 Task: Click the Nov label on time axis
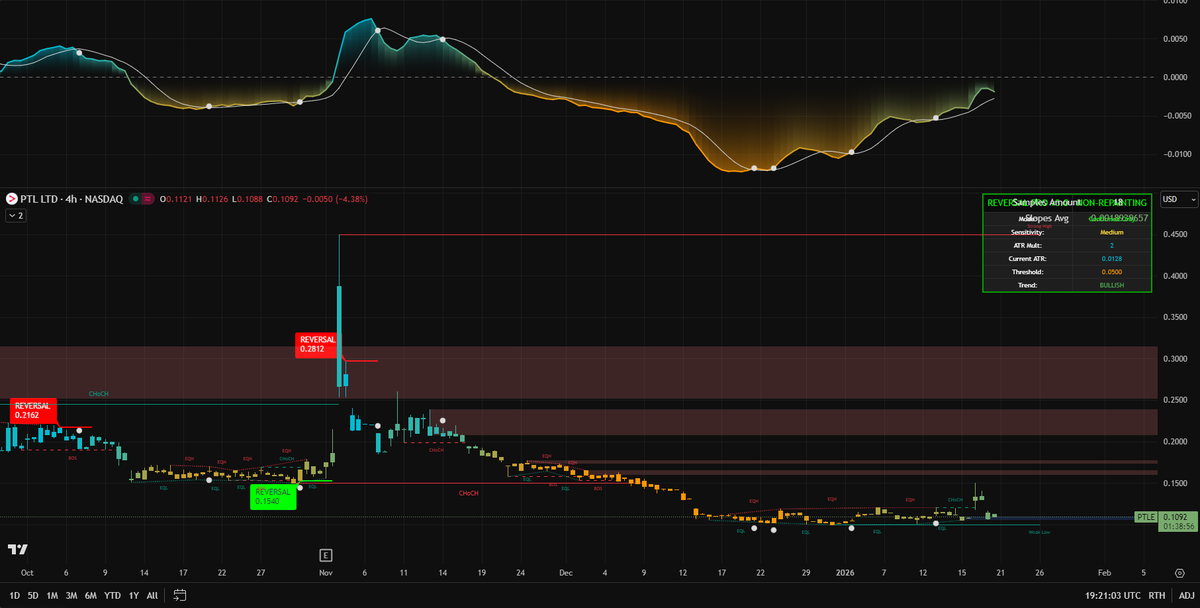pyautogui.click(x=325, y=574)
